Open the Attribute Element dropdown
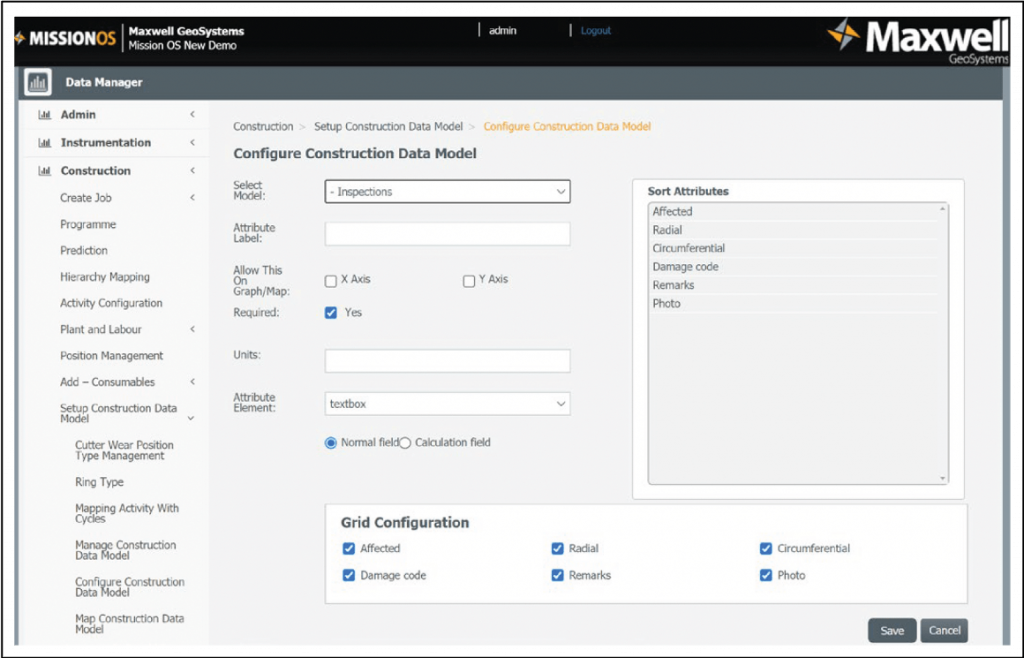1024x658 pixels. coord(446,403)
